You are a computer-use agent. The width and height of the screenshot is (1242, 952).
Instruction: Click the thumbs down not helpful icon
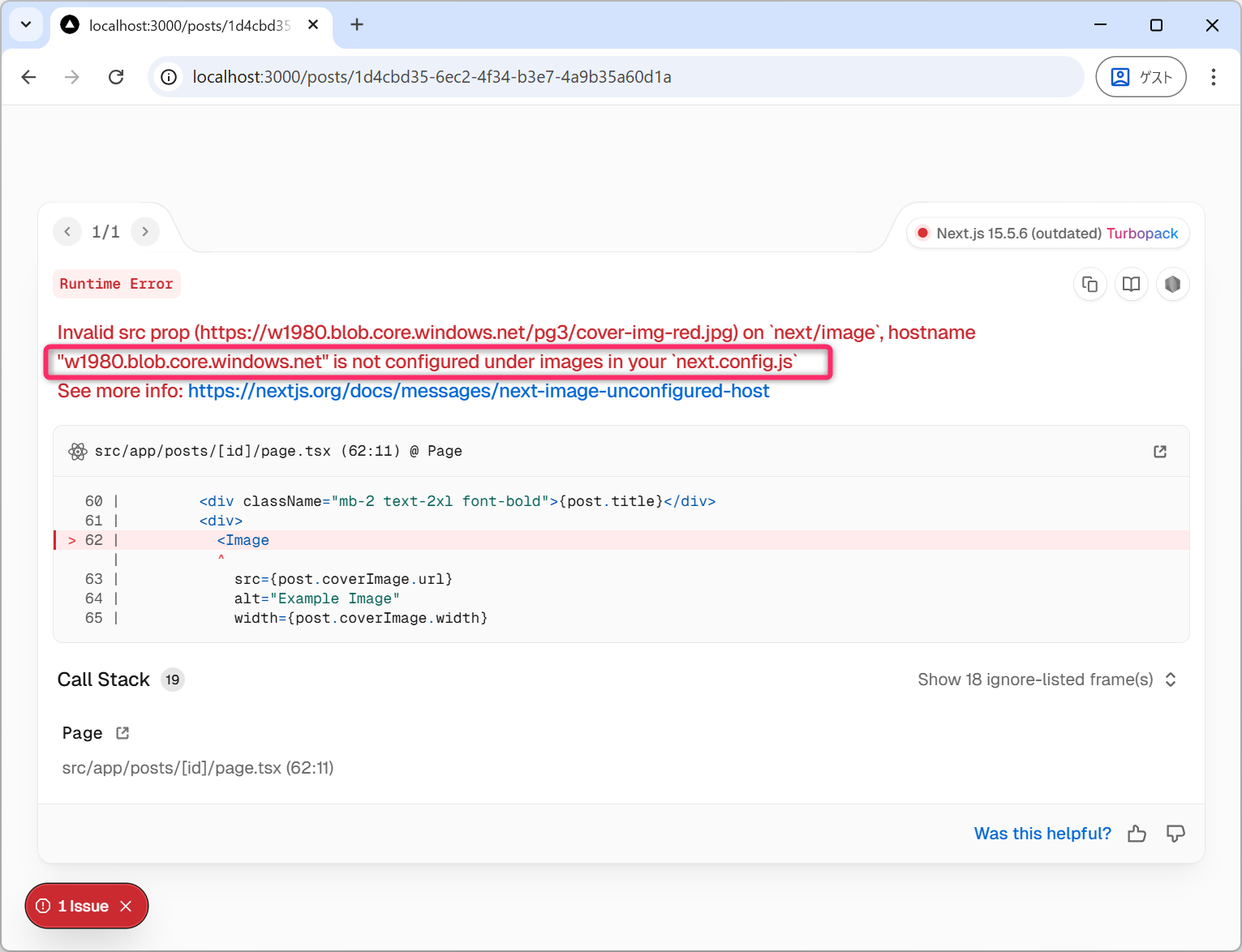[x=1175, y=834]
